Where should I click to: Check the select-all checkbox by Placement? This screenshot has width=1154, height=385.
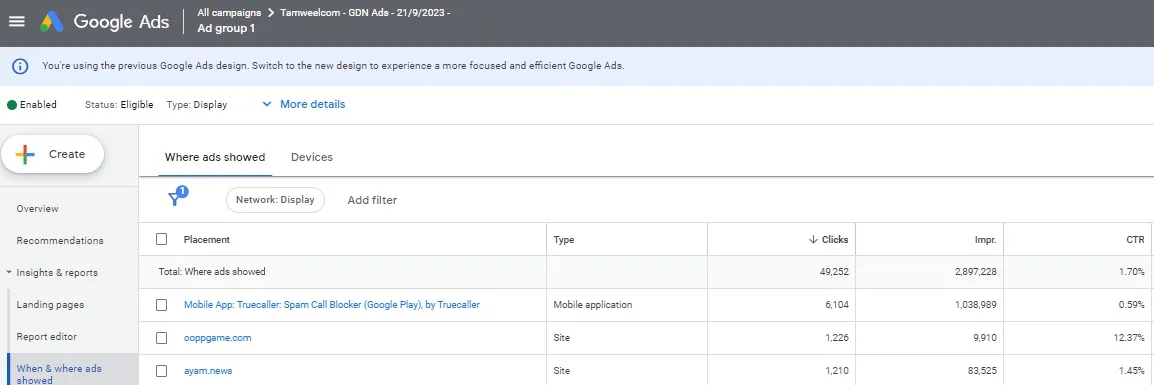click(162, 239)
